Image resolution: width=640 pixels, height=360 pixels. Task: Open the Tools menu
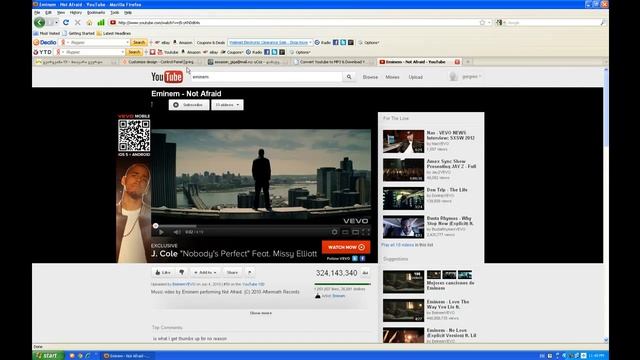[115, 13]
